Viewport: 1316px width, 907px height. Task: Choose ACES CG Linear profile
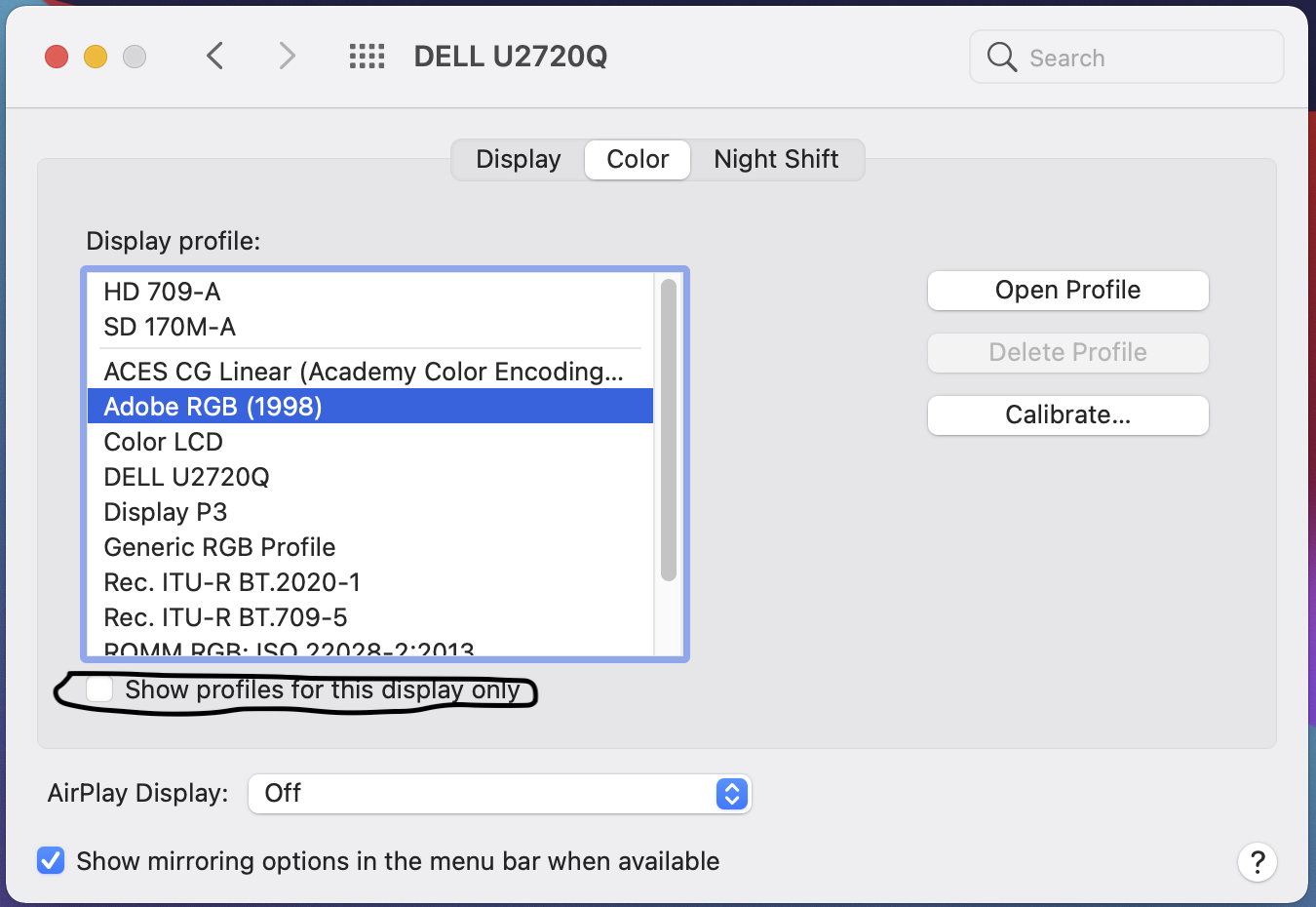pos(370,372)
